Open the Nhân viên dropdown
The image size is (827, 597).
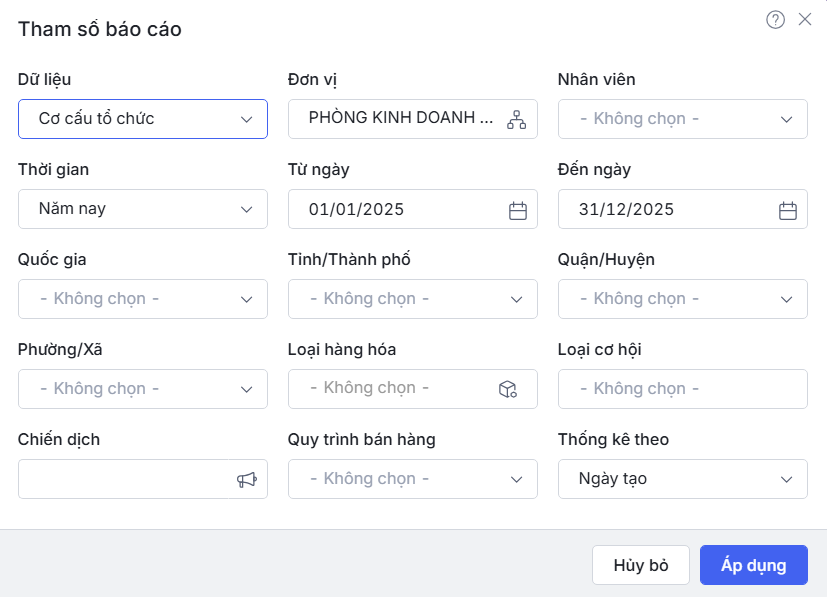[683, 119]
